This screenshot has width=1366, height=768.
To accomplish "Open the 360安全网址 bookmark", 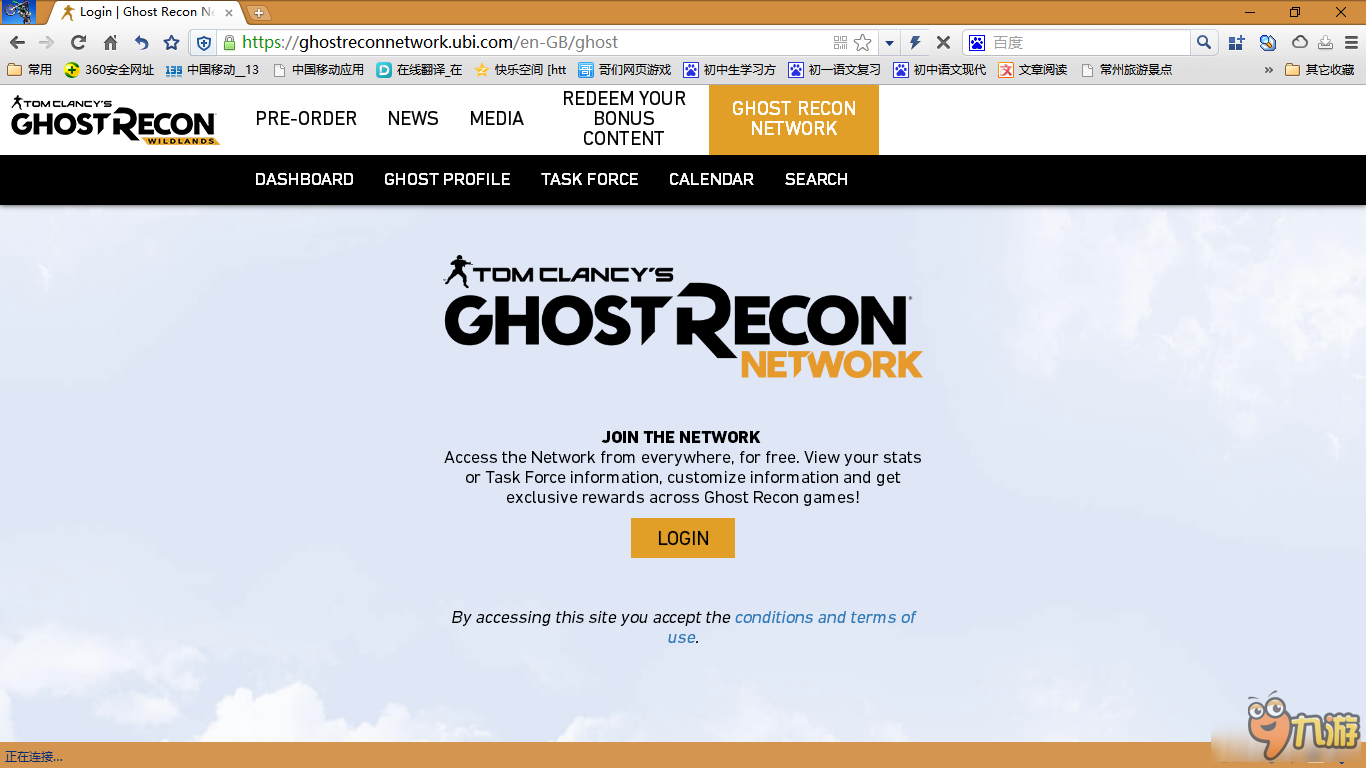I will [109, 70].
